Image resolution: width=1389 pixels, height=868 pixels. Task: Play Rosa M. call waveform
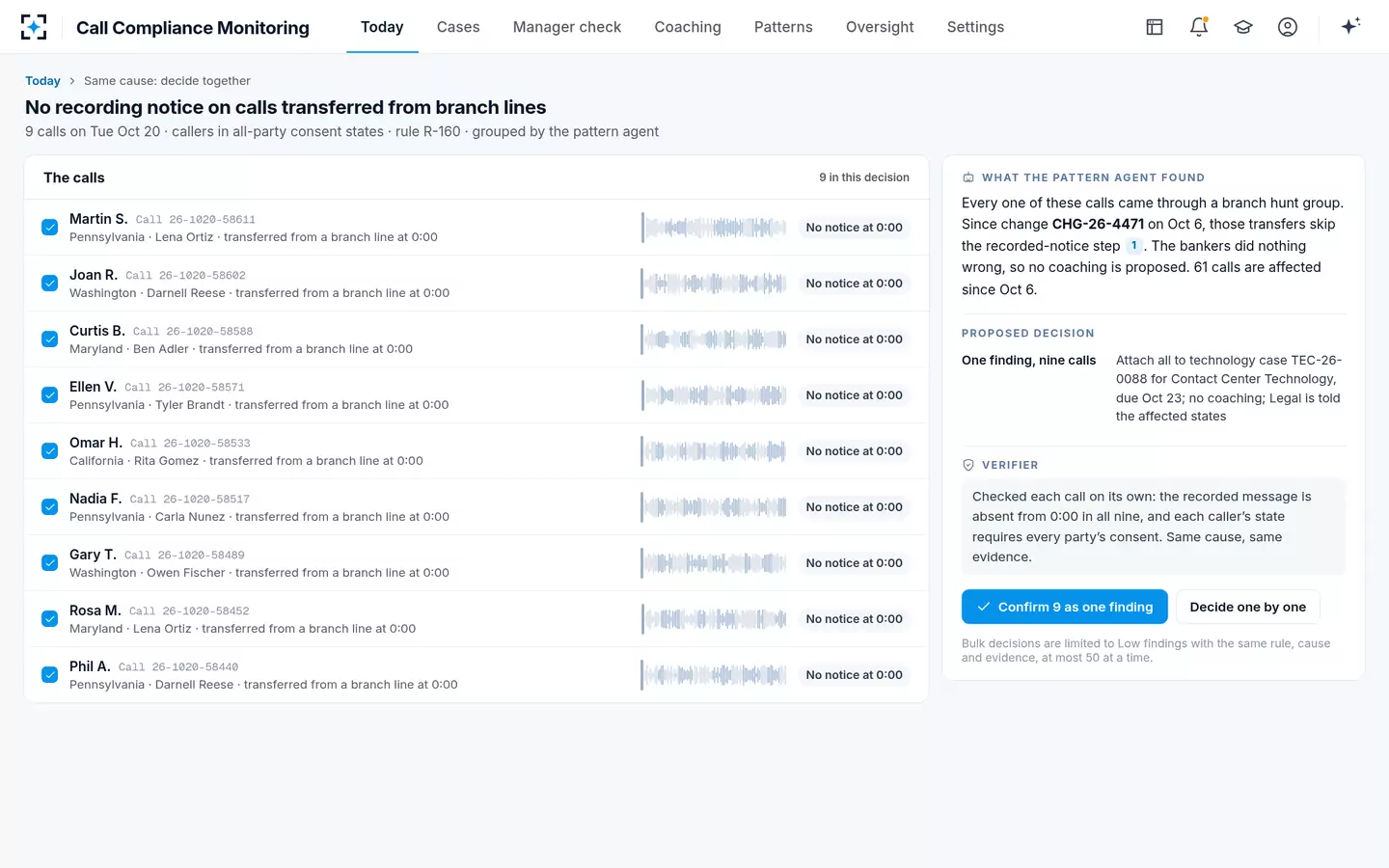tap(715, 619)
